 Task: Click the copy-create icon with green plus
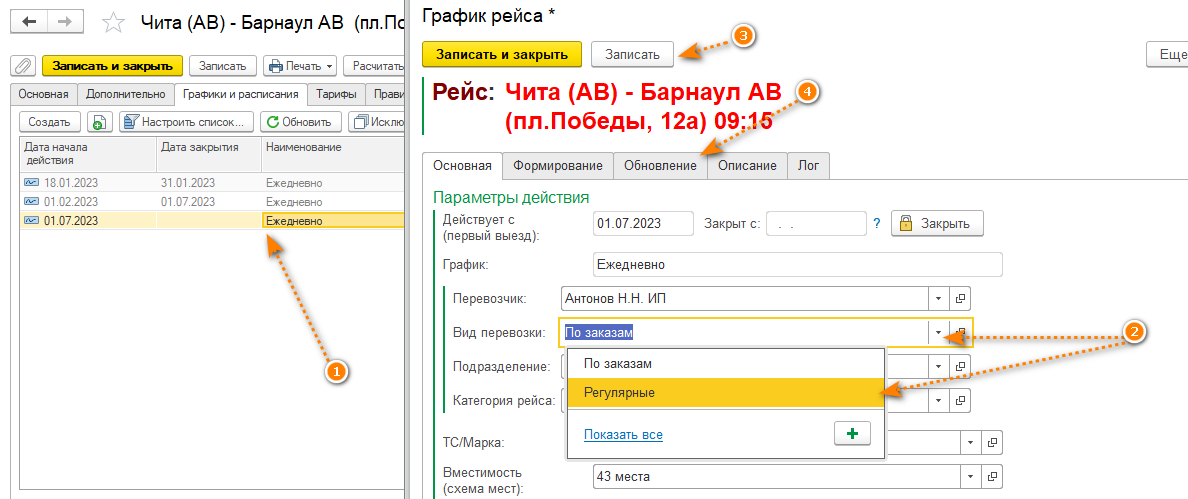pyautogui.click(x=99, y=122)
